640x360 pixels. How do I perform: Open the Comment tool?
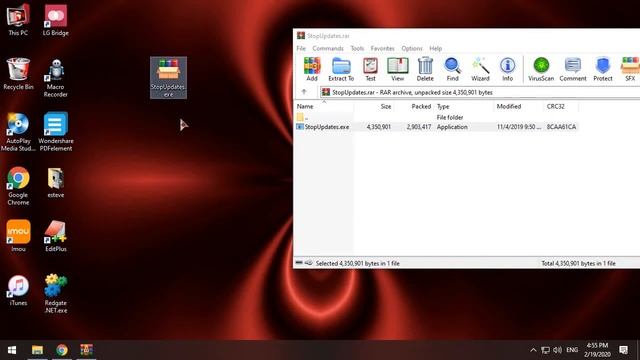(573, 69)
